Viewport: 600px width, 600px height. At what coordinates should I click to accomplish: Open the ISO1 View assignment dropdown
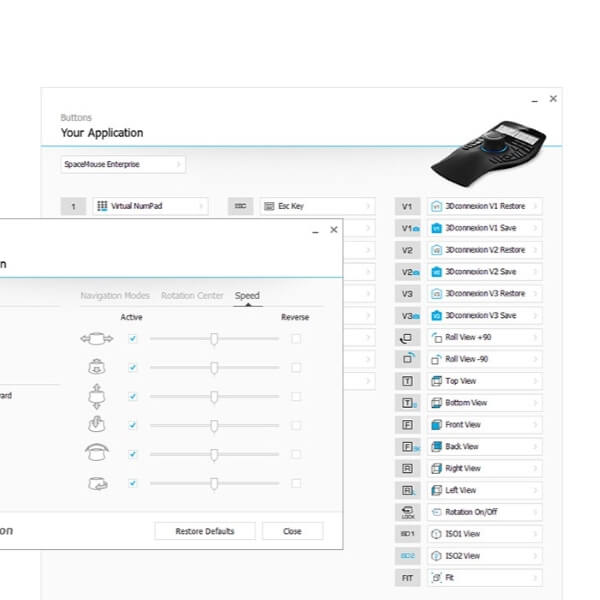tap(485, 534)
